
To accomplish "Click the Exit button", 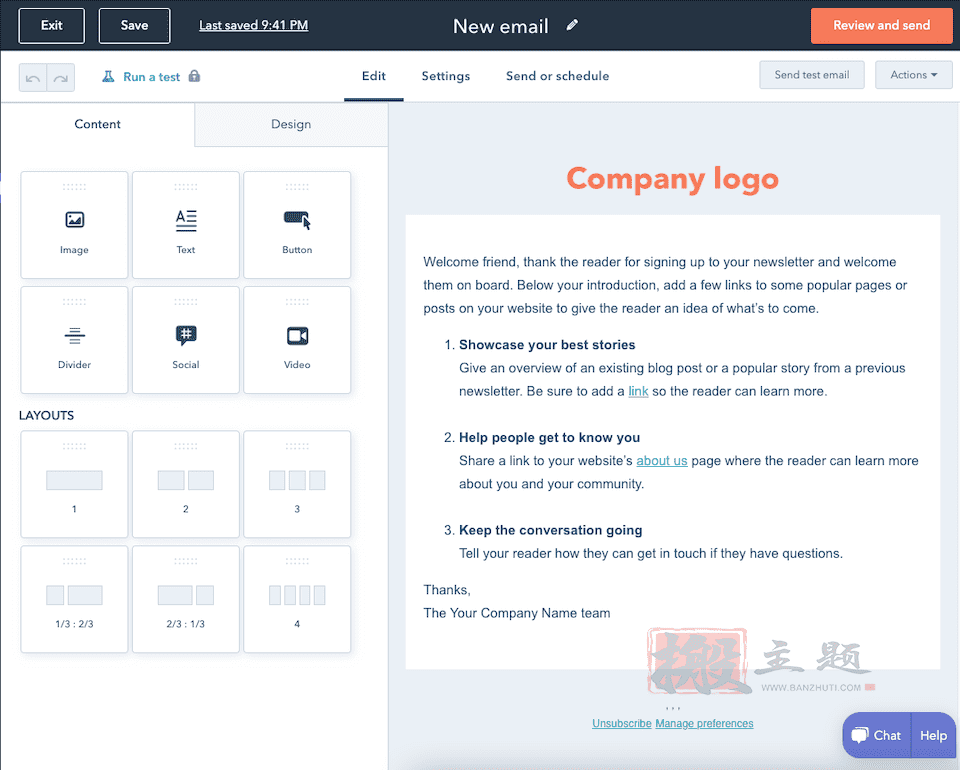I will 51,26.
